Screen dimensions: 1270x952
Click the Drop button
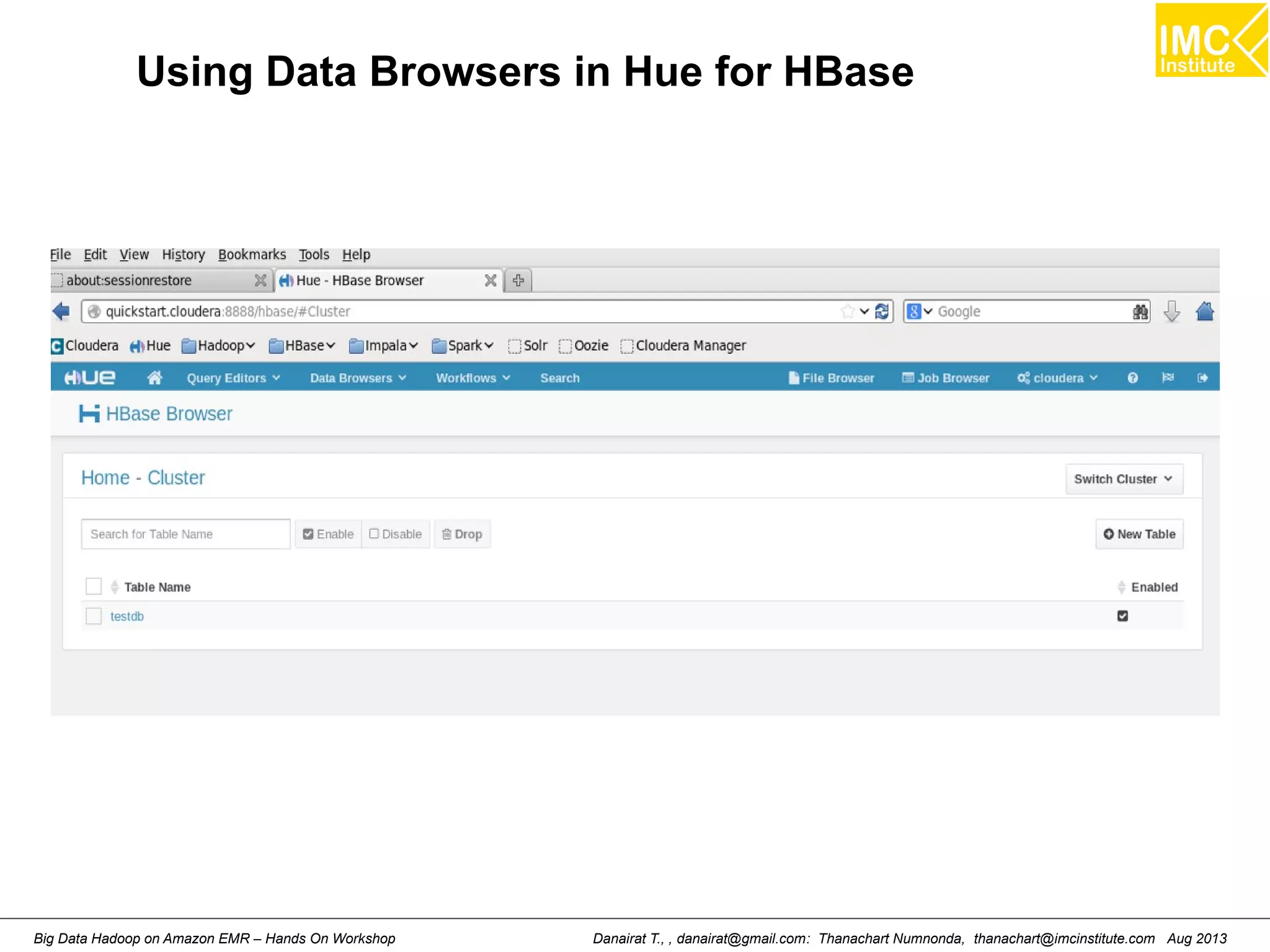point(462,534)
